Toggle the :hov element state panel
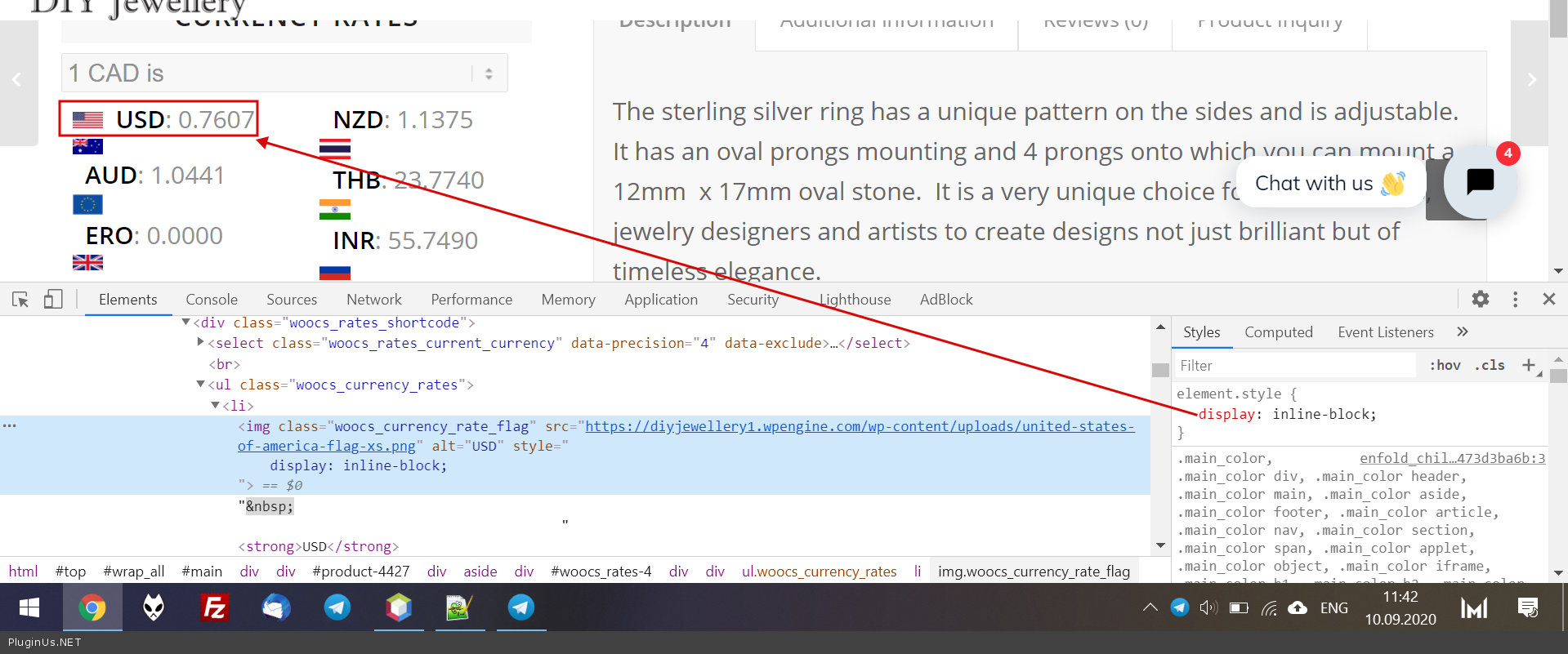Image resolution: width=1568 pixels, height=654 pixels. point(1445,365)
